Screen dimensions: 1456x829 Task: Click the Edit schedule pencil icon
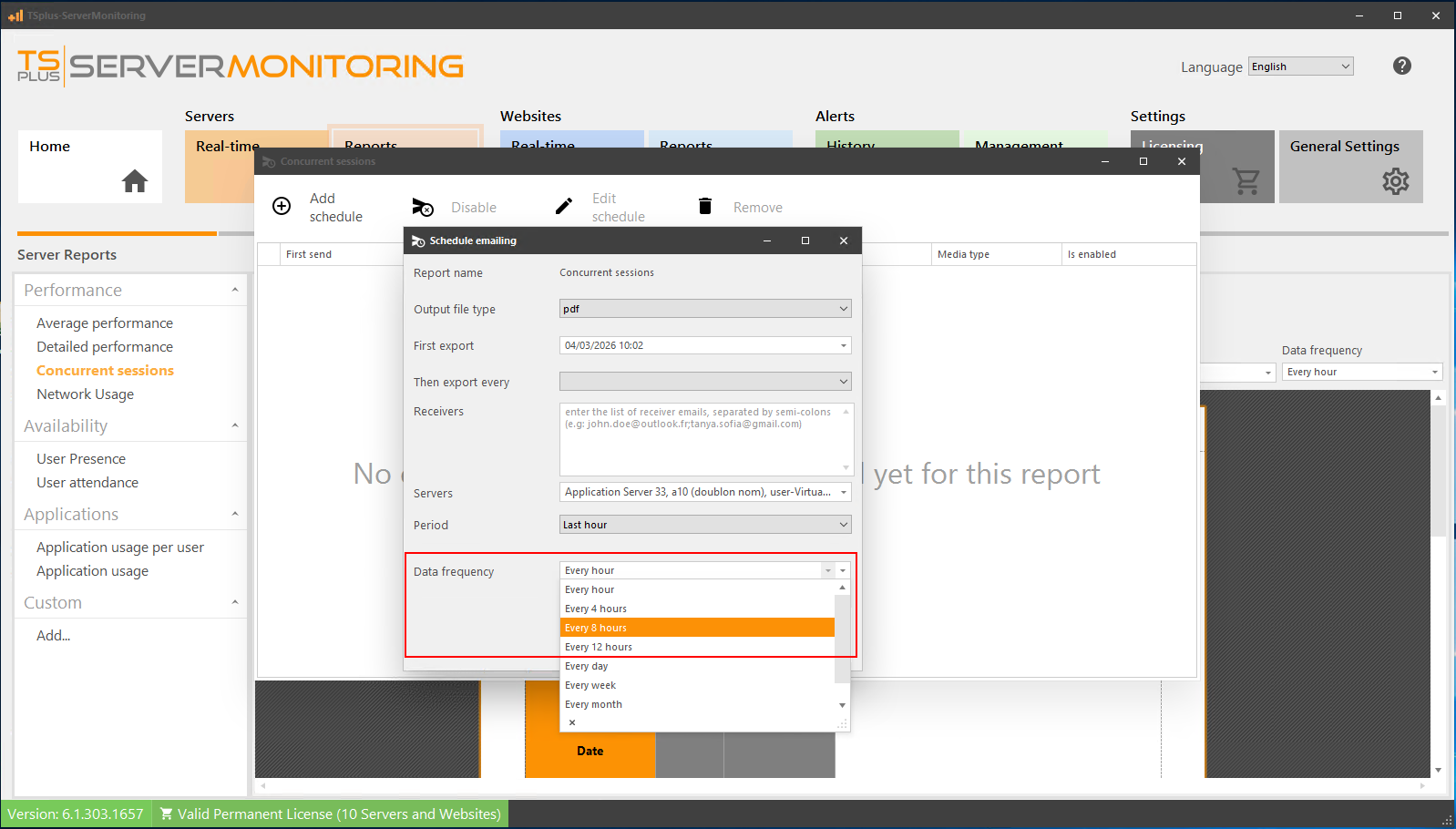[564, 206]
